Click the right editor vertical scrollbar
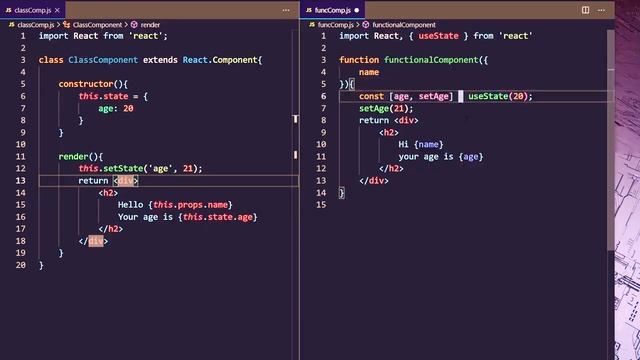The image size is (640, 360). 611,139
